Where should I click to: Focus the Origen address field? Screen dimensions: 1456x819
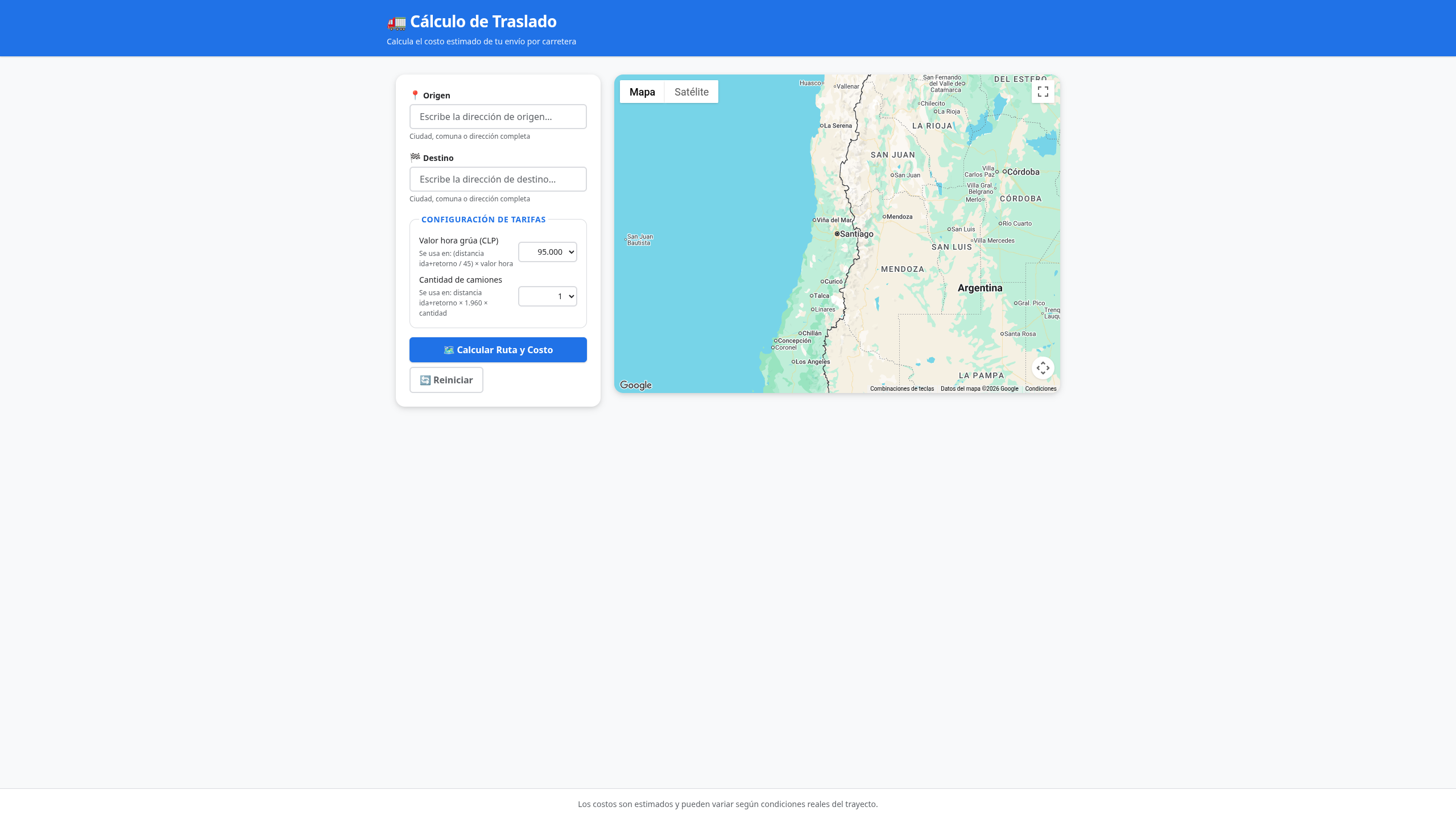[498, 117]
